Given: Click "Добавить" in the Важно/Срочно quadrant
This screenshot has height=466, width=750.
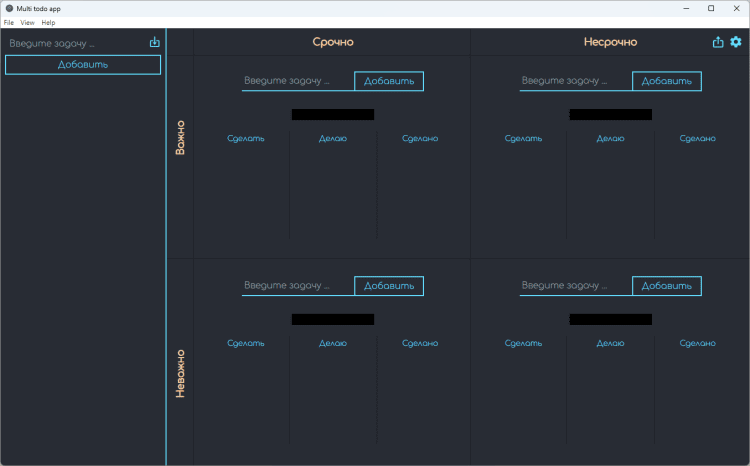Looking at the screenshot, I should coord(389,81).
